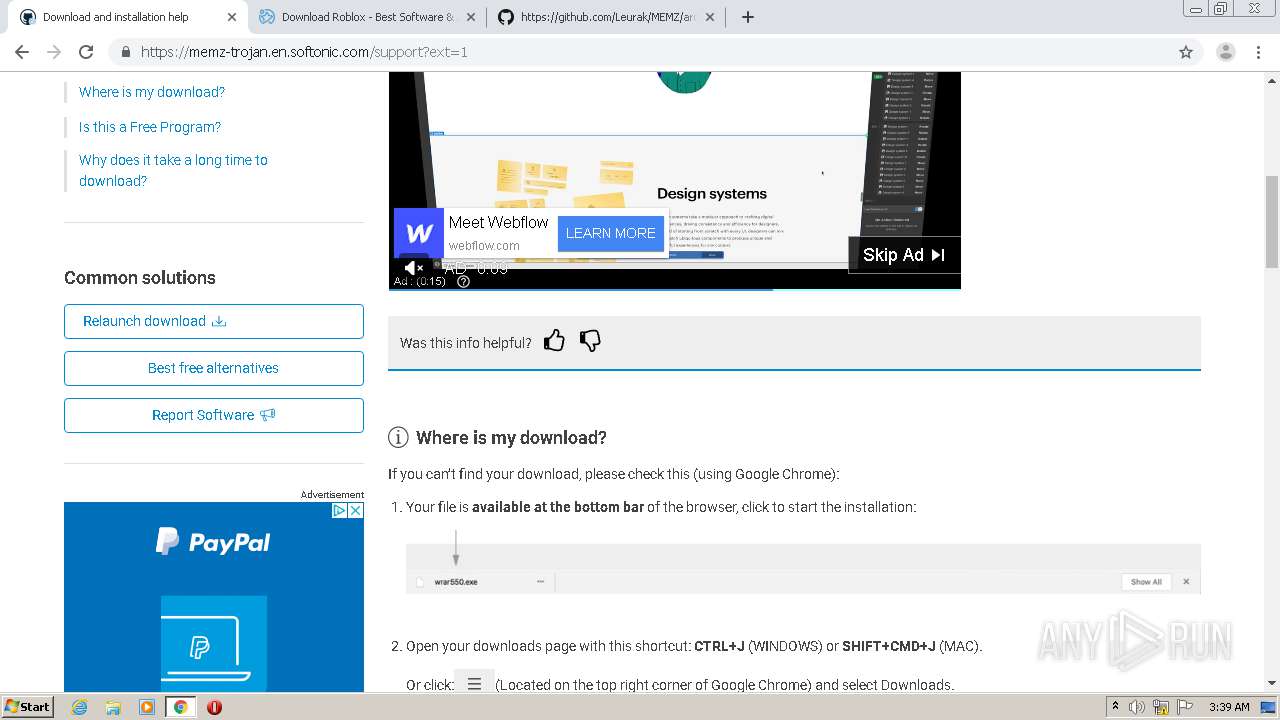Launch Internet Explorer from the taskbar

[x=79, y=707]
